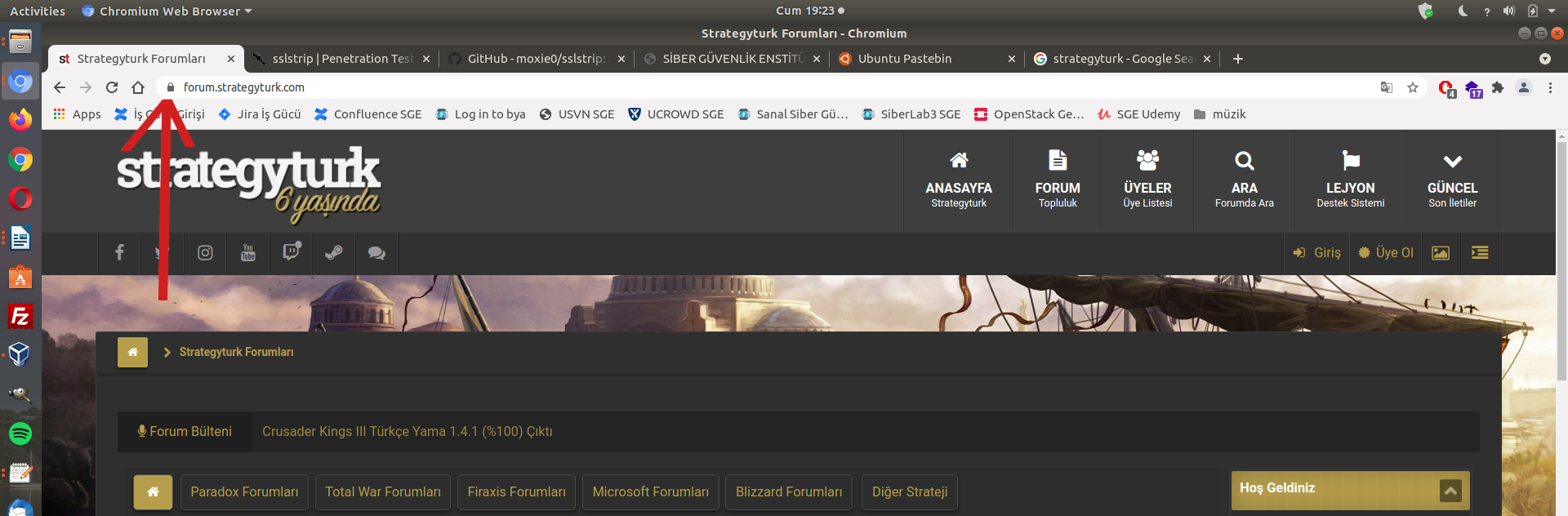The width and height of the screenshot is (1568, 516).
Task: Click the home icon in the breadcrumb
Action: point(133,352)
